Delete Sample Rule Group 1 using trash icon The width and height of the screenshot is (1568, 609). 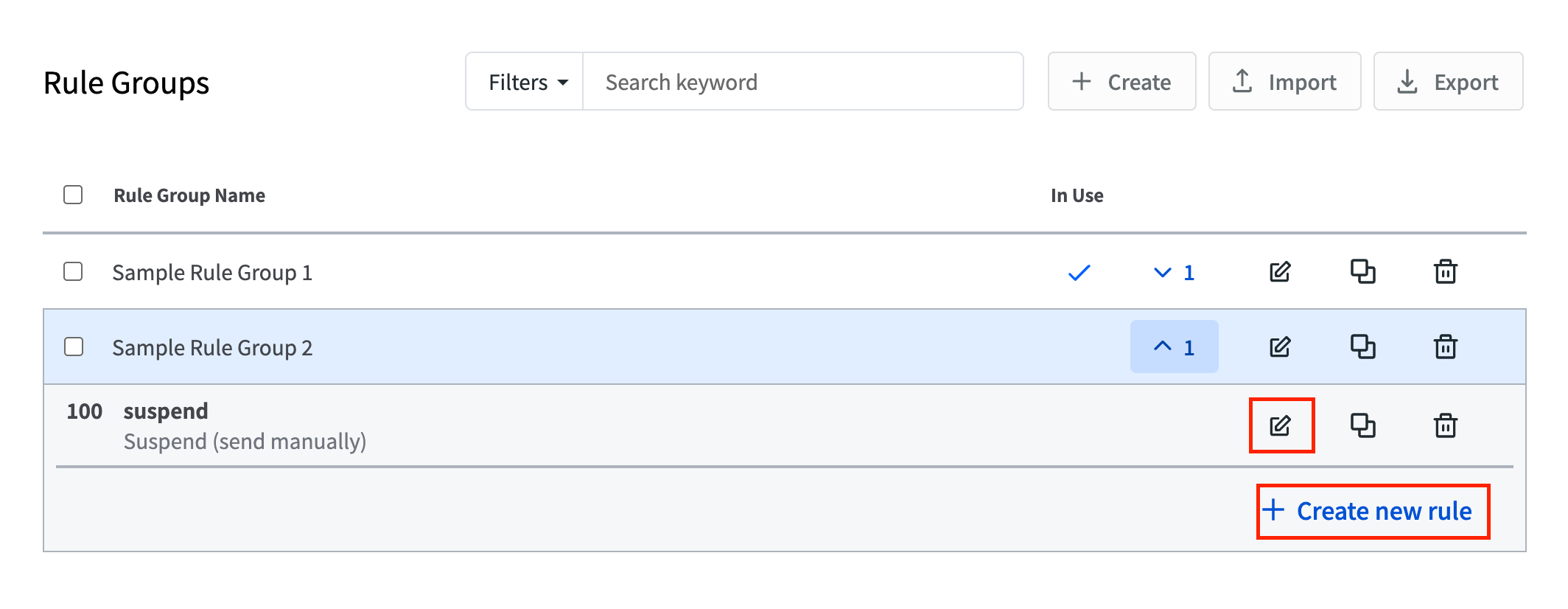tap(1445, 271)
